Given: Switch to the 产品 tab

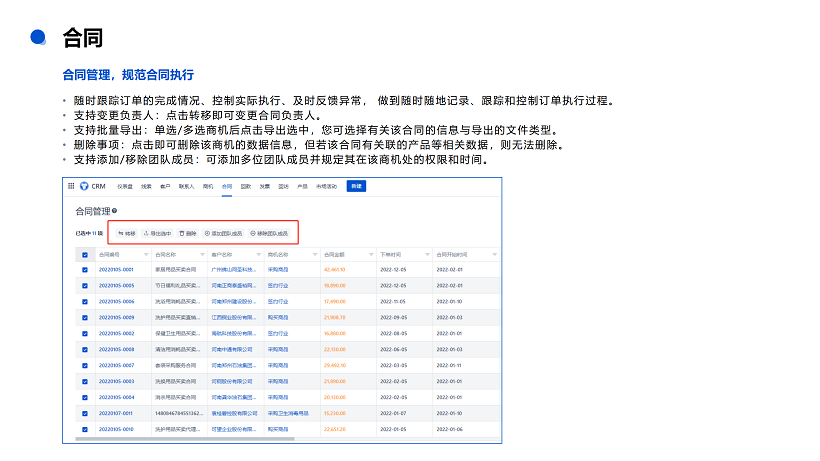Looking at the screenshot, I should coord(302,186).
